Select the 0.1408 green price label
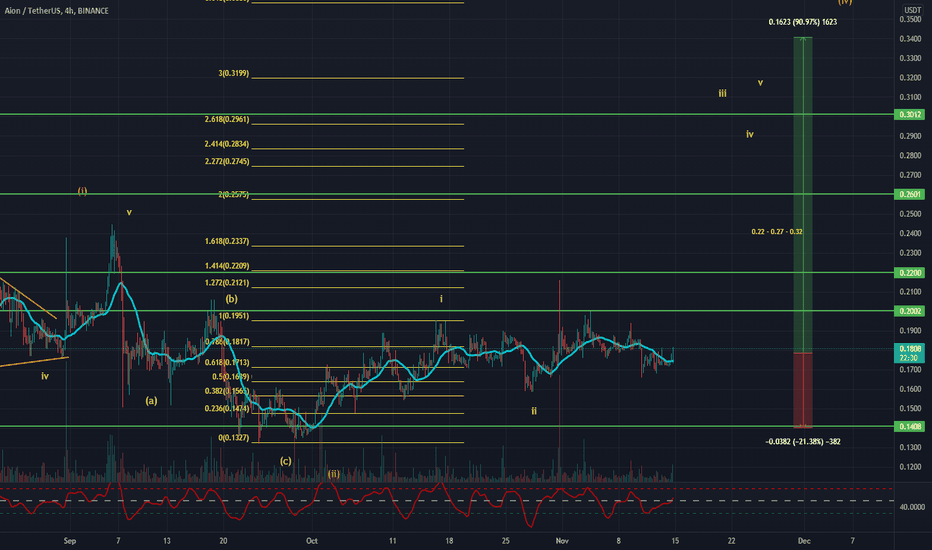 click(909, 426)
